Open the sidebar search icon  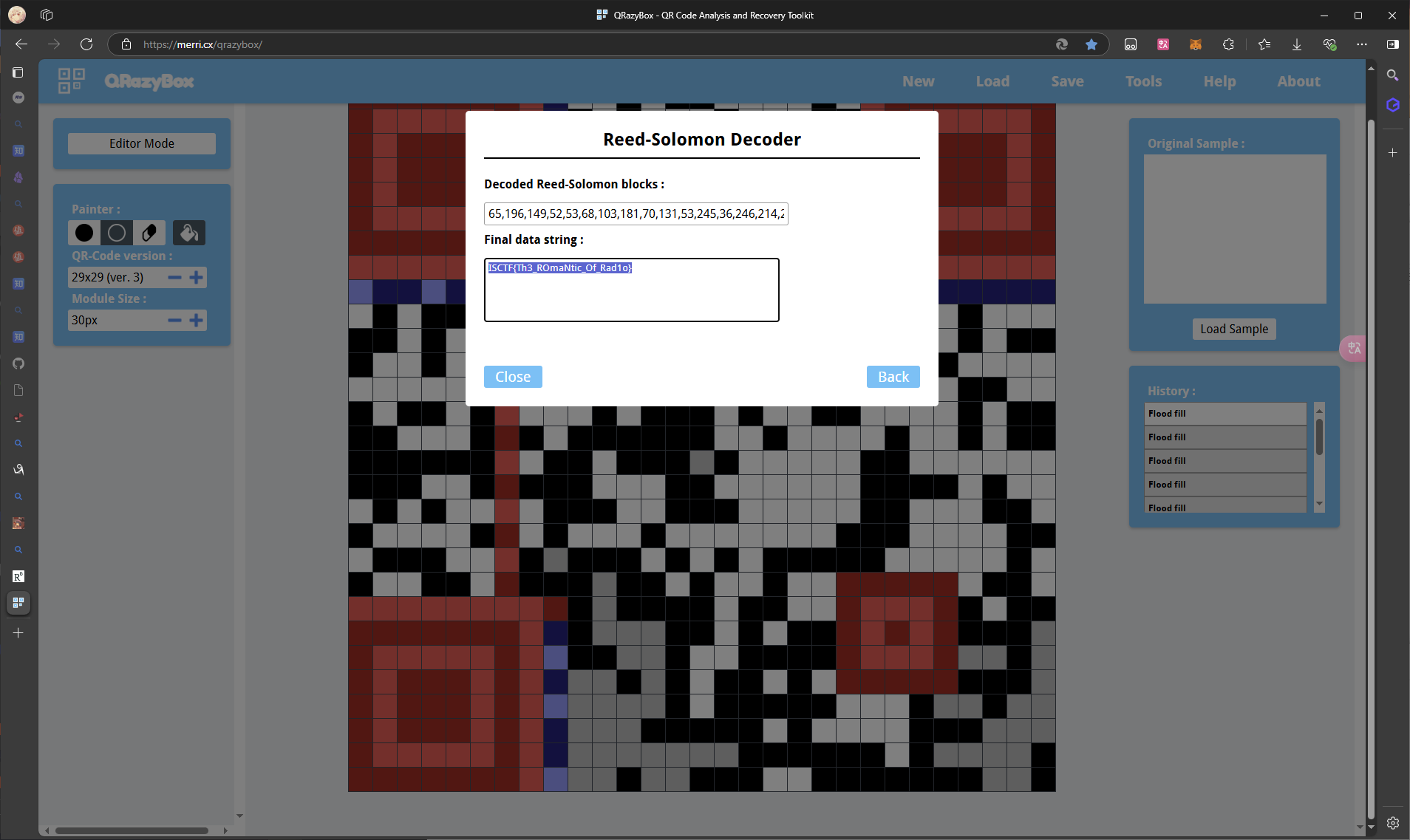1393,75
